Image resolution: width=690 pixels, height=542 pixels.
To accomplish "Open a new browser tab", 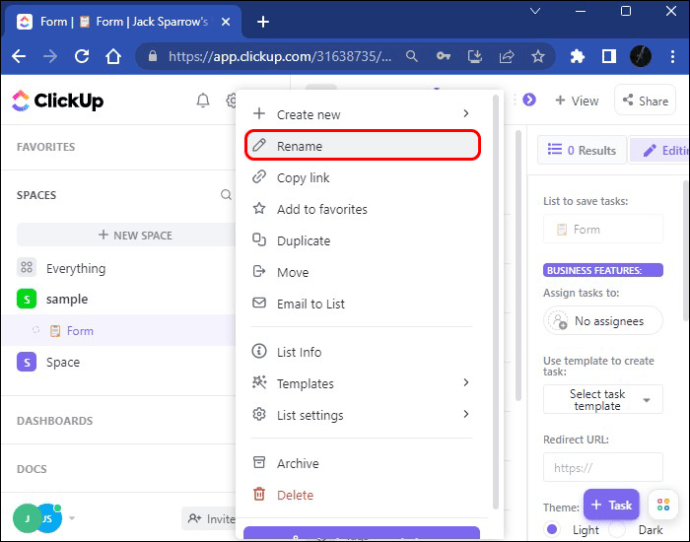I will 263,22.
